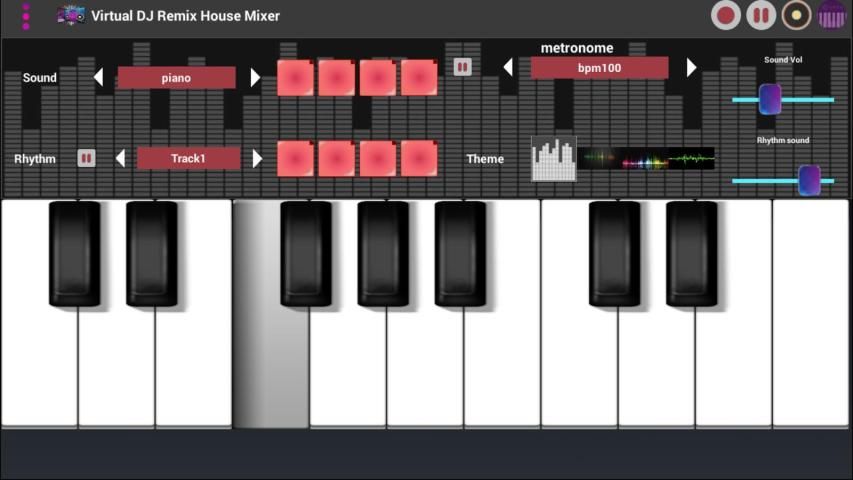Toggle the Rhythm pause button
Image resolution: width=853 pixels, height=480 pixels.
[x=86, y=158]
